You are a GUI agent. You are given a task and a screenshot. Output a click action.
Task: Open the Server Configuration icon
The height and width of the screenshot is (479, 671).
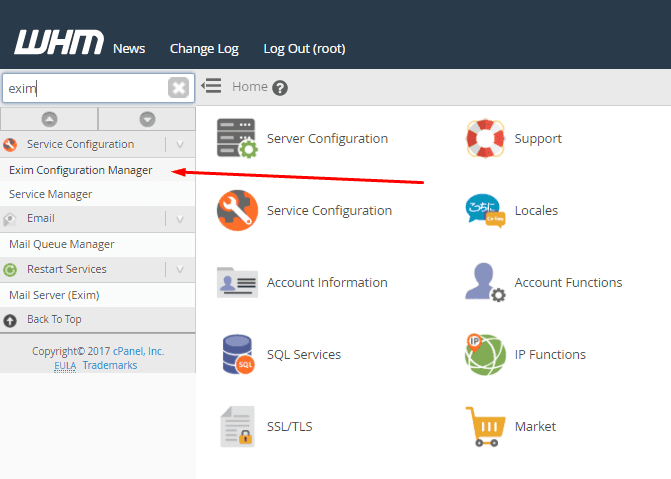pyautogui.click(x=237, y=138)
